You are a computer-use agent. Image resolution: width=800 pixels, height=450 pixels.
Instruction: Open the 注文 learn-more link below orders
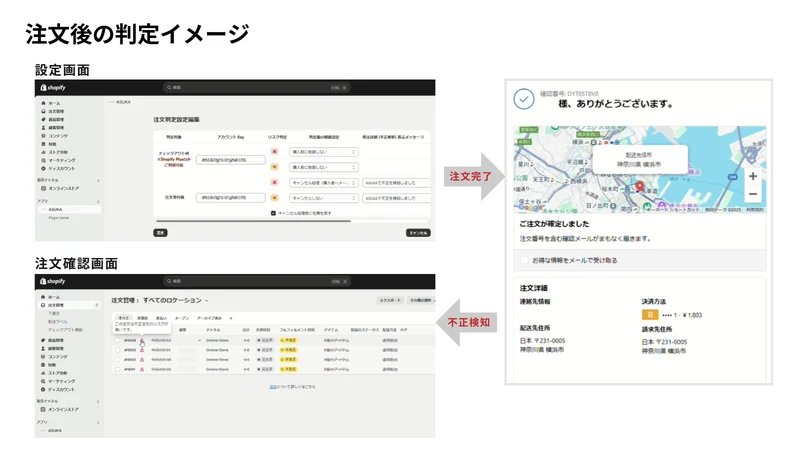click(x=273, y=387)
